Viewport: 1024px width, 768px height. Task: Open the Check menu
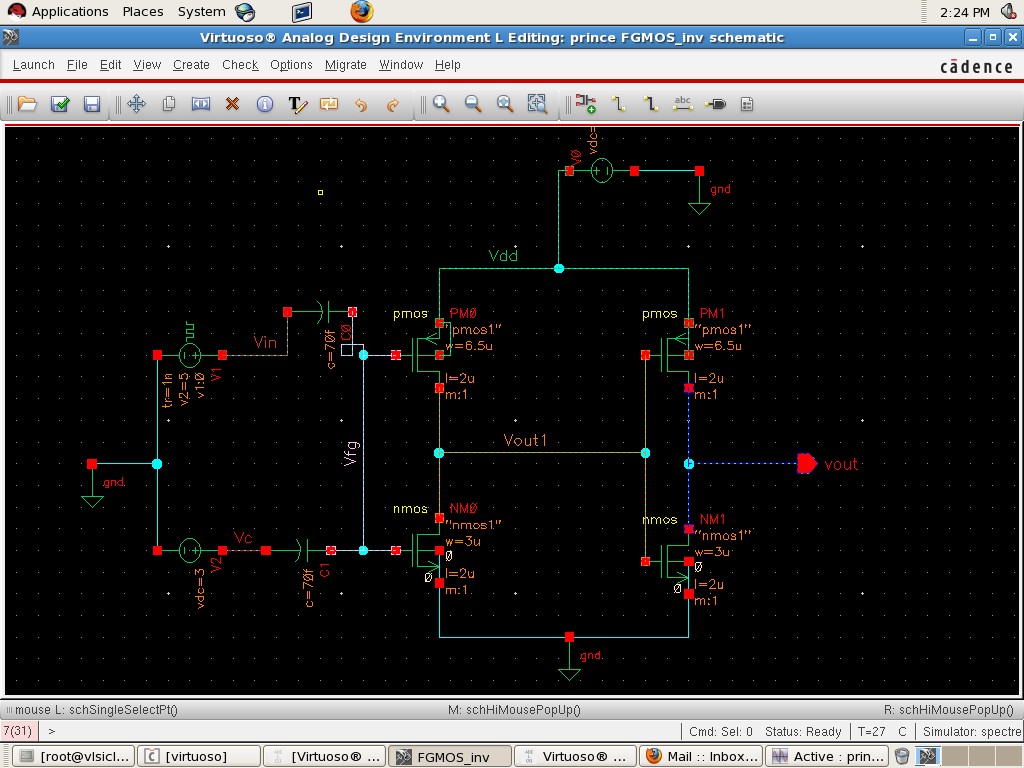point(240,65)
